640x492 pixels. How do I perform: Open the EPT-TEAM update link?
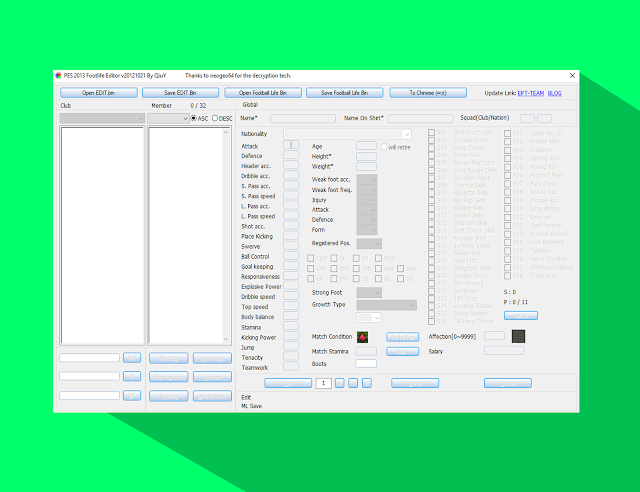pyautogui.click(x=531, y=93)
